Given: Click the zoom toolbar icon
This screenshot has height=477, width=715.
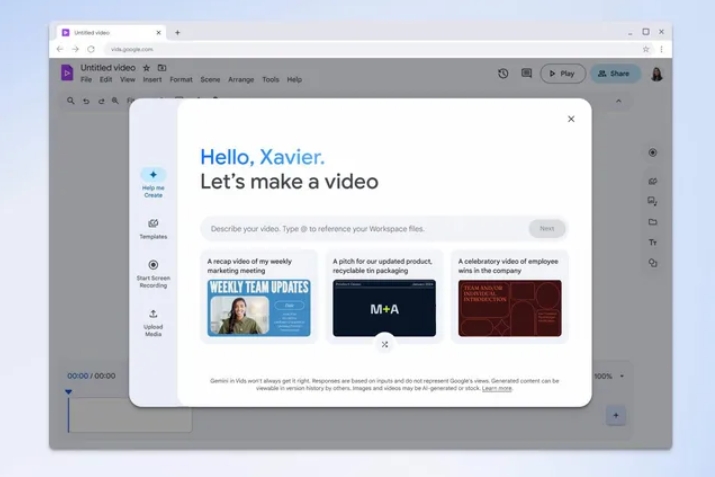Looking at the screenshot, I should pyautogui.click(x=115, y=101).
